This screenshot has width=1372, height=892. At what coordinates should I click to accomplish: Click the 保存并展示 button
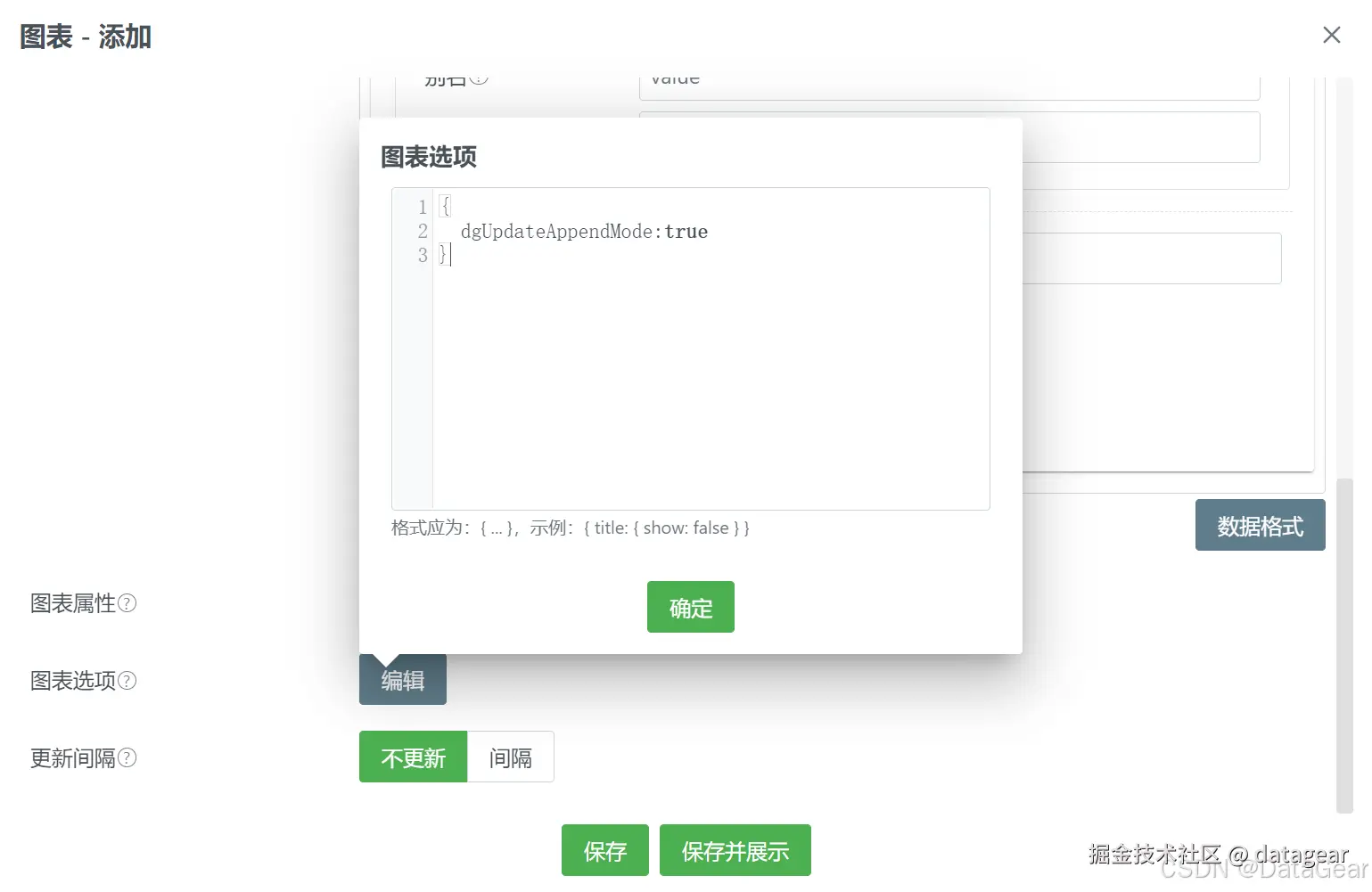tap(735, 850)
